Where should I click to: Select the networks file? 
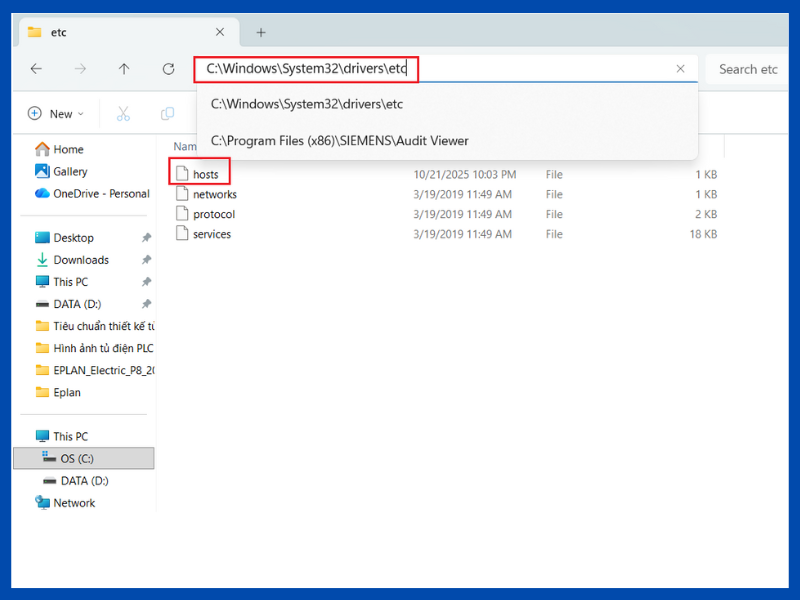214,194
